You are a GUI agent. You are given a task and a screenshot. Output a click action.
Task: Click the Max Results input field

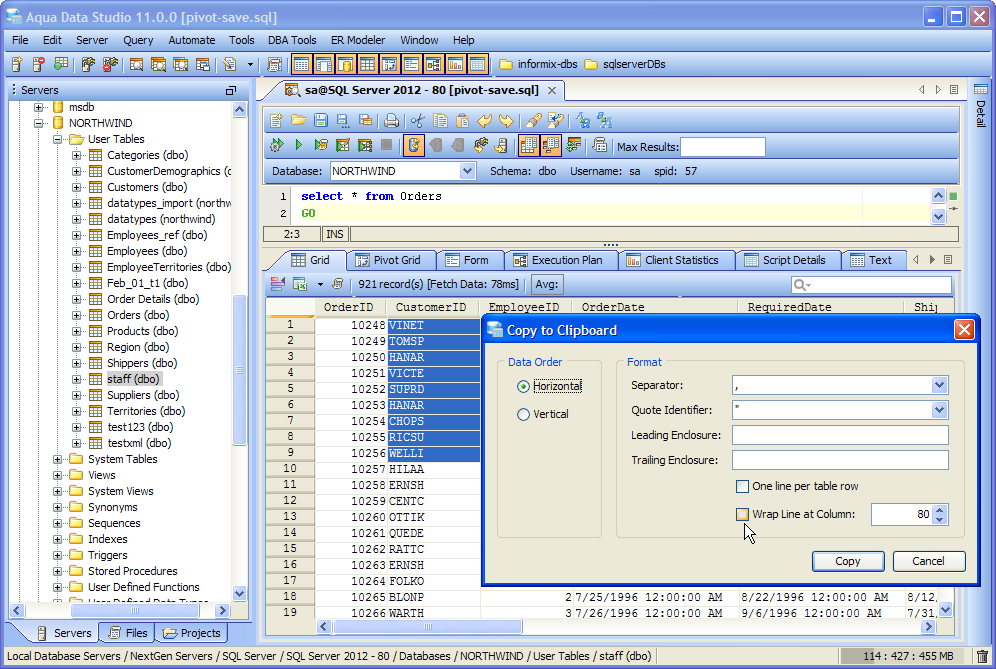point(723,147)
